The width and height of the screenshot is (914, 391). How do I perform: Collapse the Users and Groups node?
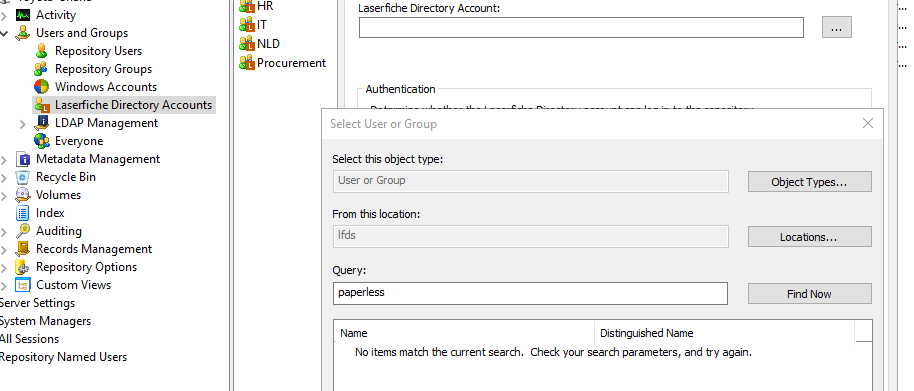[5, 33]
